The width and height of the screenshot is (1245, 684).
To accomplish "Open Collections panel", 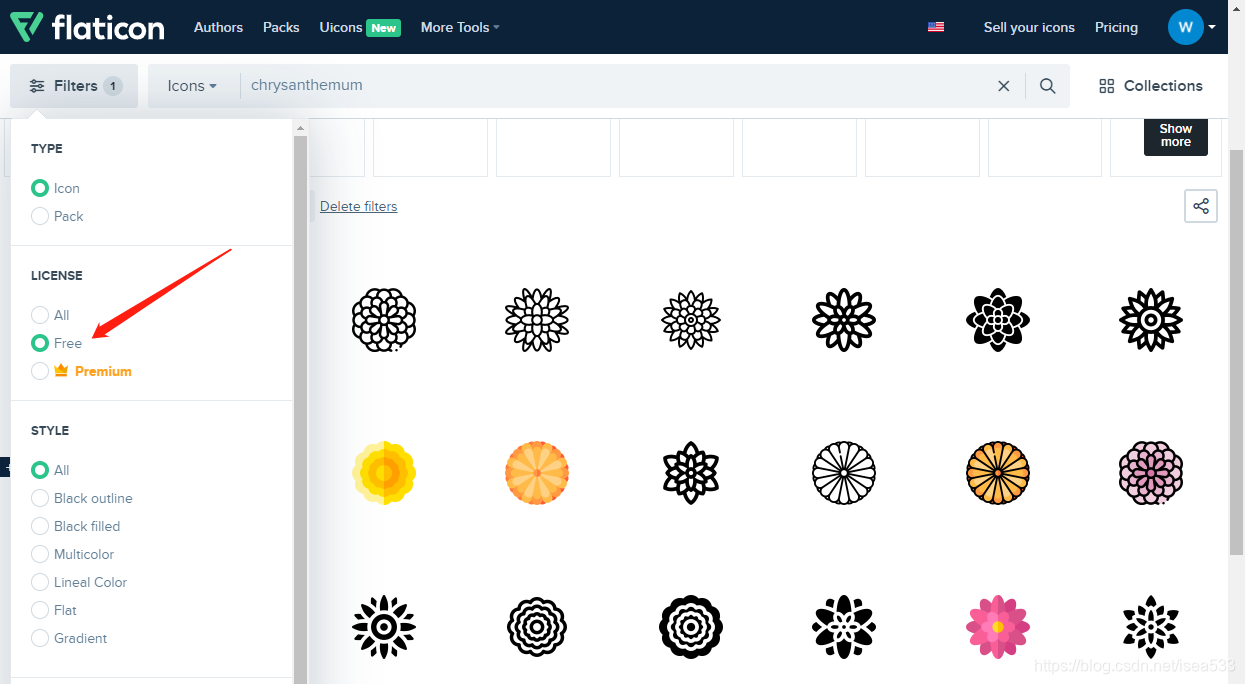I will click(1150, 86).
